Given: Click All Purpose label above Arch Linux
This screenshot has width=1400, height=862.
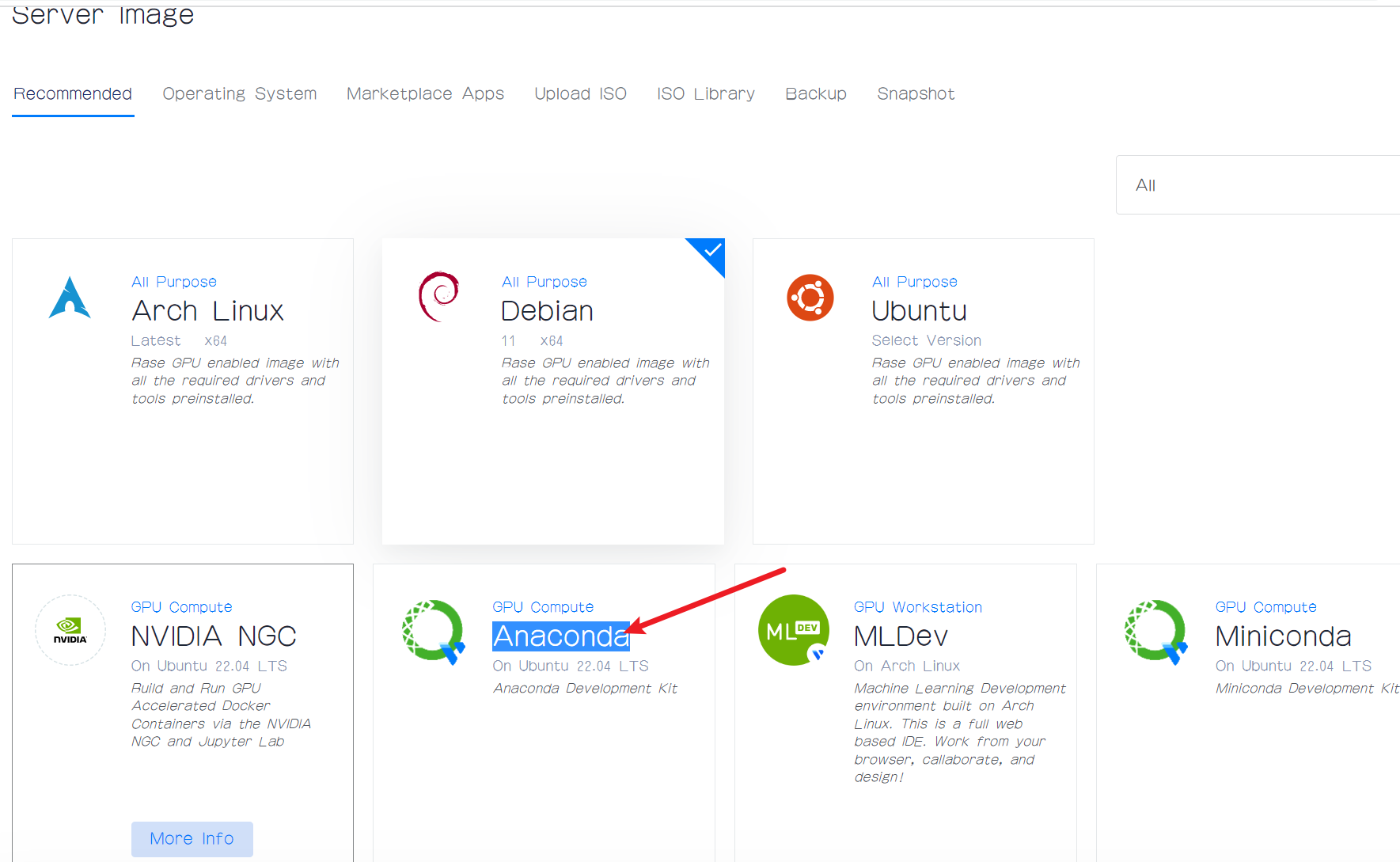Looking at the screenshot, I should click(x=174, y=282).
